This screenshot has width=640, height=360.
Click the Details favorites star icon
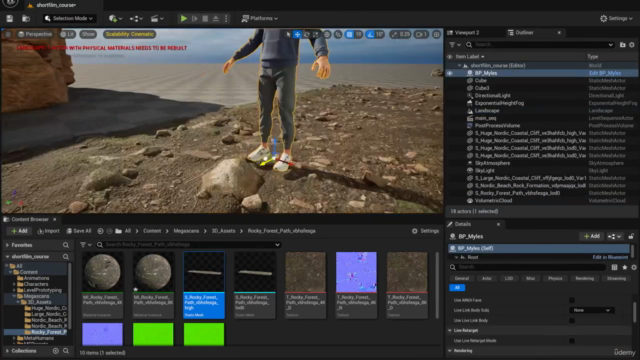click(x=624, y=267)
